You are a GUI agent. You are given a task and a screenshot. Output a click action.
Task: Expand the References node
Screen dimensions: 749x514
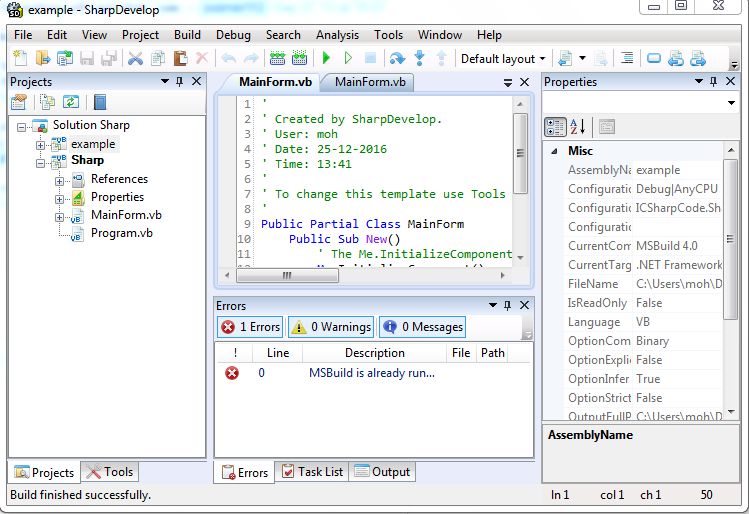point(59,181)
